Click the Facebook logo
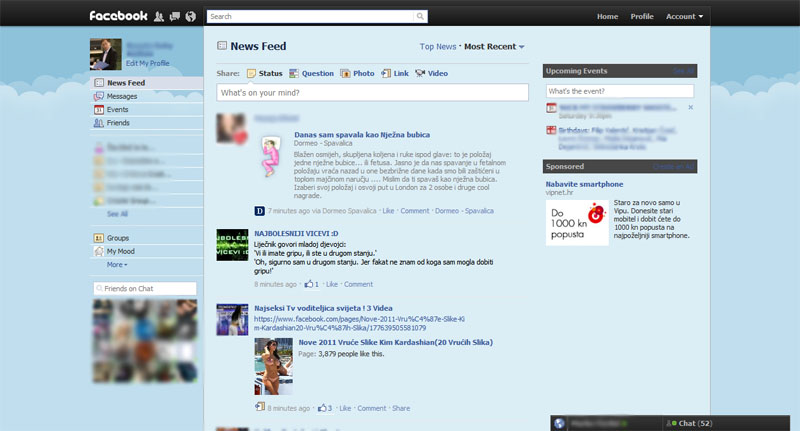Viewport: 800px width, 431px height. (x=118, y=16)
